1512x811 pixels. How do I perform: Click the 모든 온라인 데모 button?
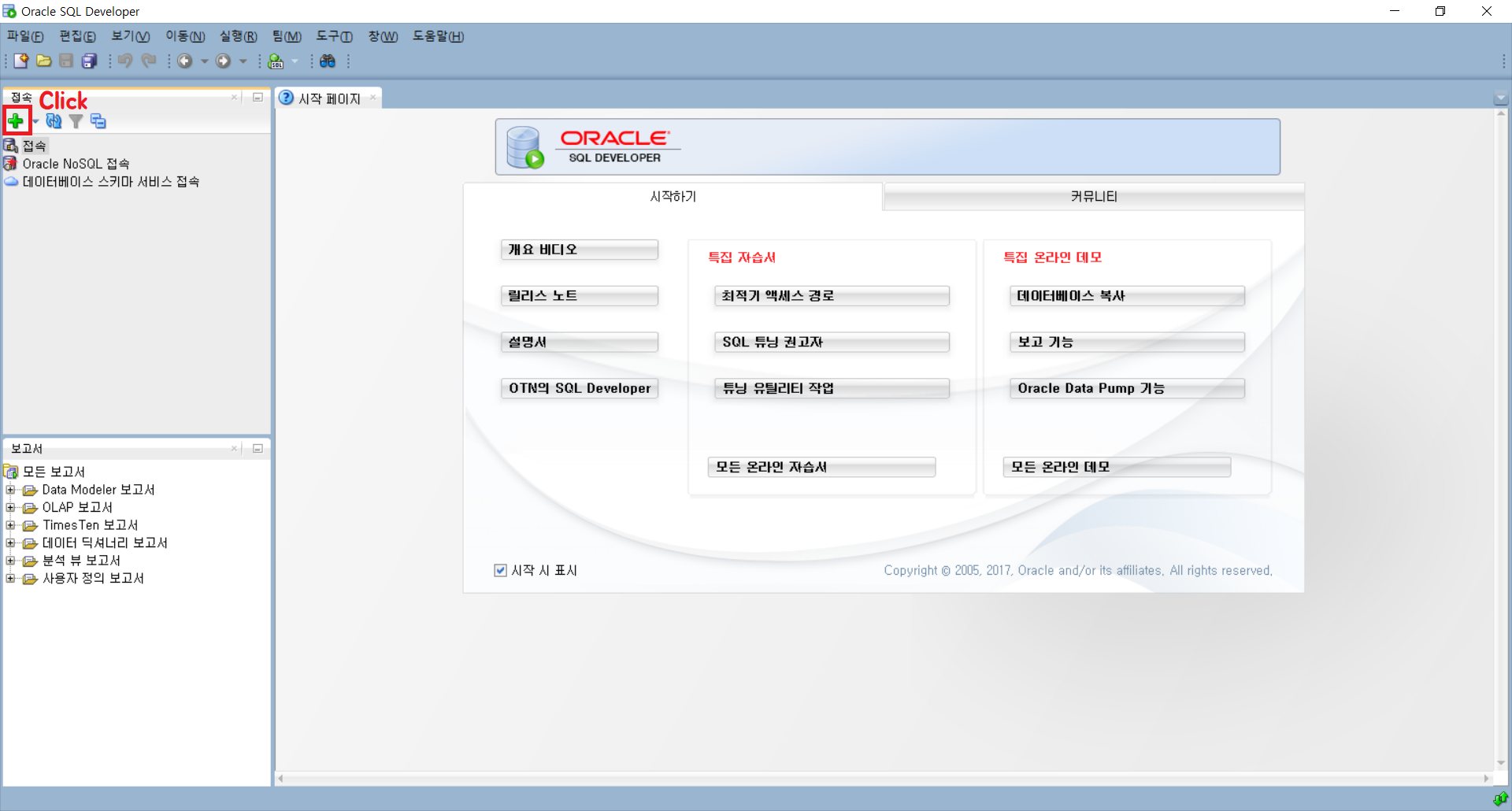click(x=1117, y=467)
